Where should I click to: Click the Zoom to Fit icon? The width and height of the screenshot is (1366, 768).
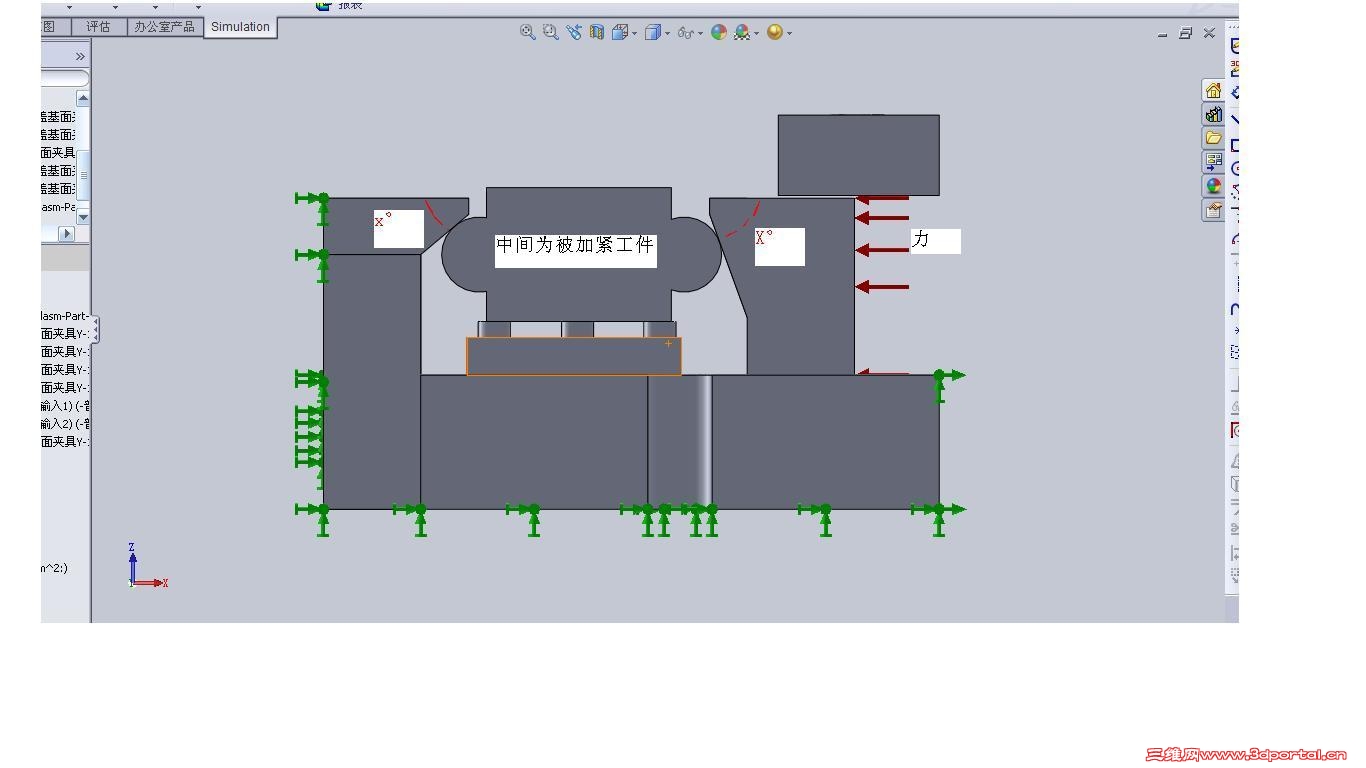(x=527, y=32)
